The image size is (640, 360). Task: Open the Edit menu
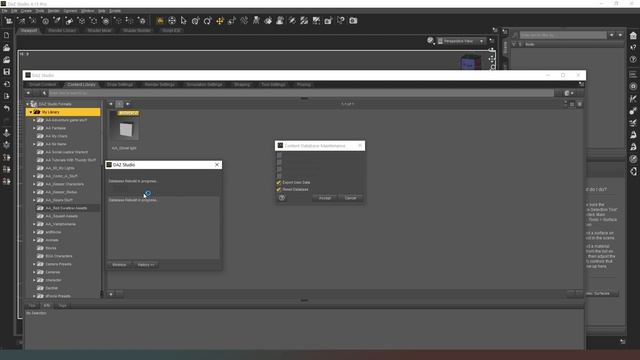coord(14,11)
